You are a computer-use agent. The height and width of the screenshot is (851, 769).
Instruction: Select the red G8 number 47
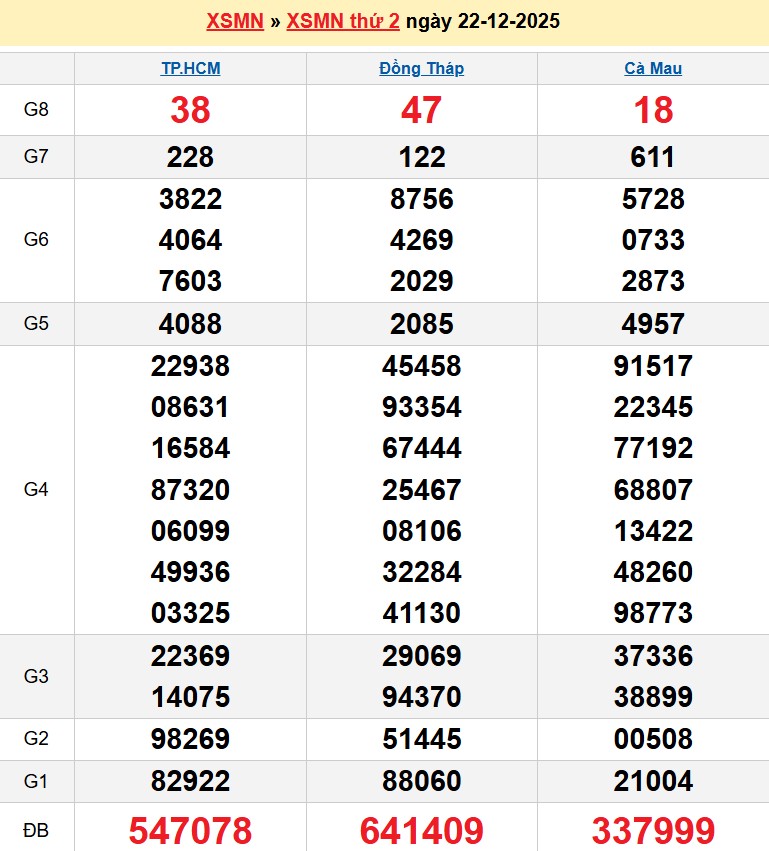point(421,110)
